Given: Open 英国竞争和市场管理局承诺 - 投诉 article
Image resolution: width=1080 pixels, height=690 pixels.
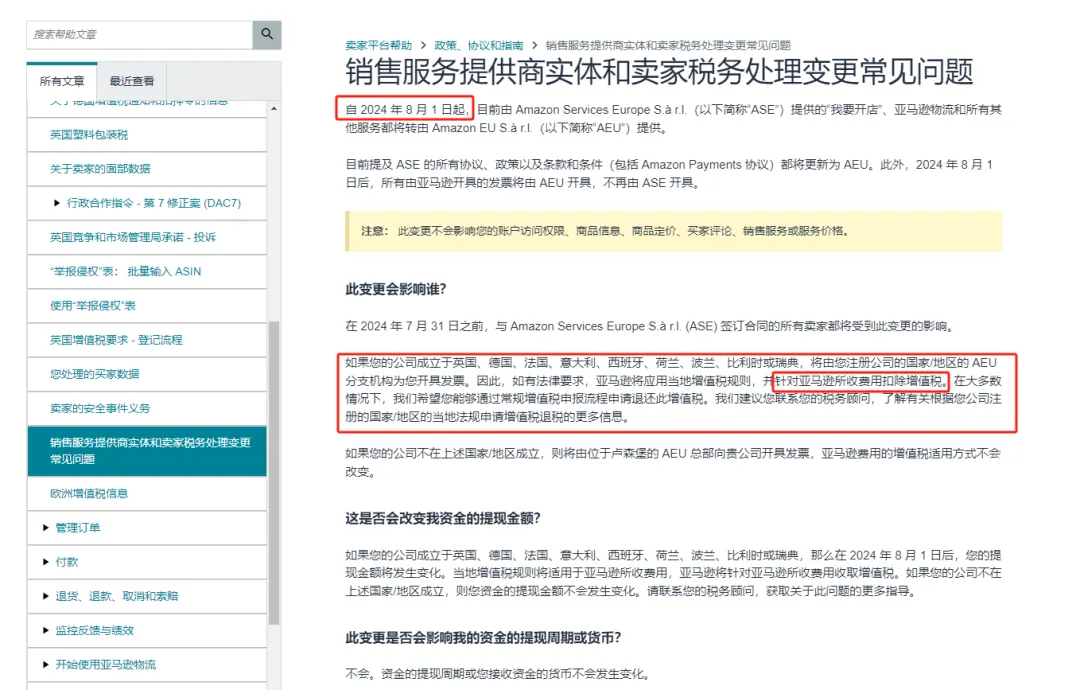Looking at the screenshot, I should [x=132, y=238].
